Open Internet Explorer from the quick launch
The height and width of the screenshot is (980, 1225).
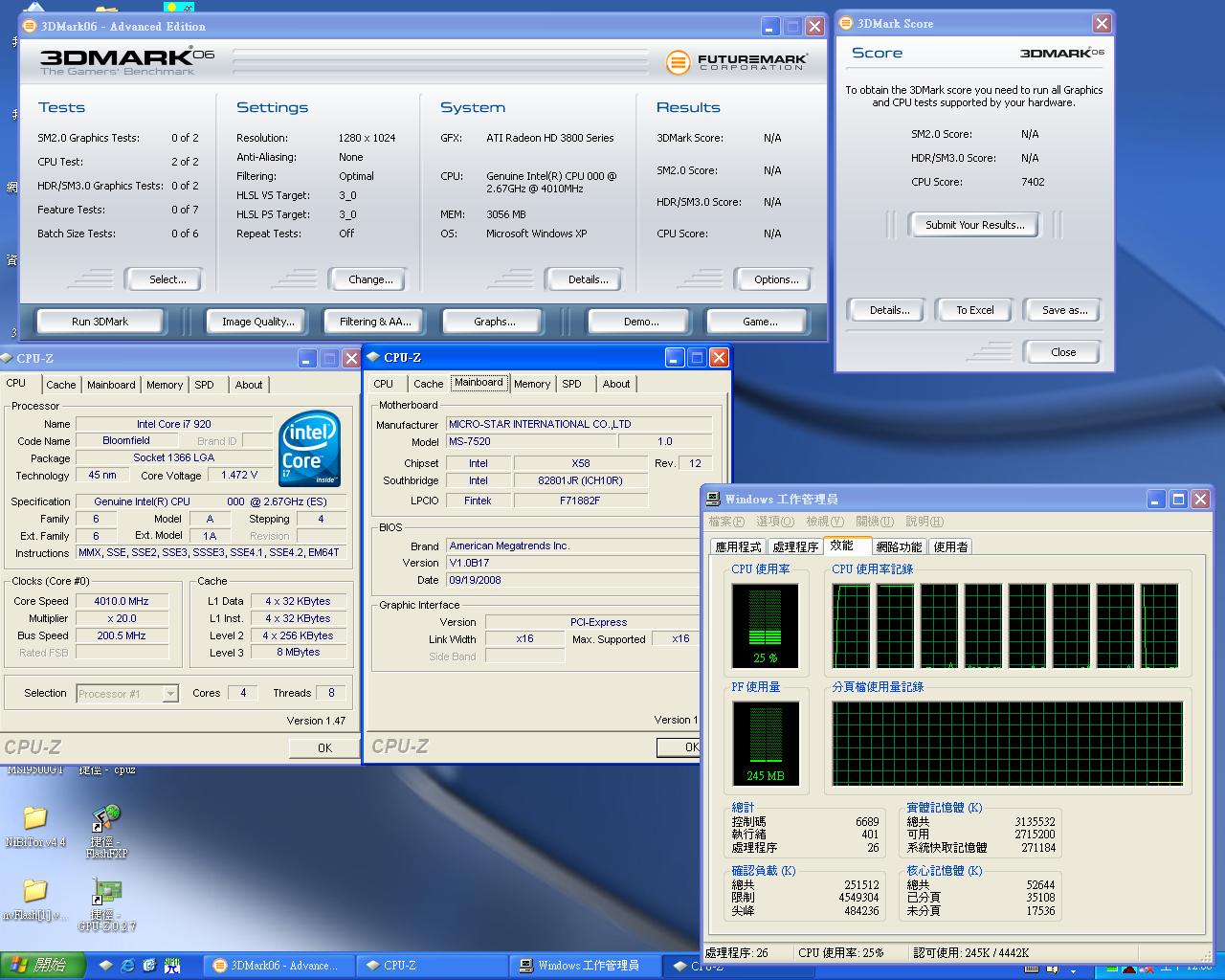[128, 966]
